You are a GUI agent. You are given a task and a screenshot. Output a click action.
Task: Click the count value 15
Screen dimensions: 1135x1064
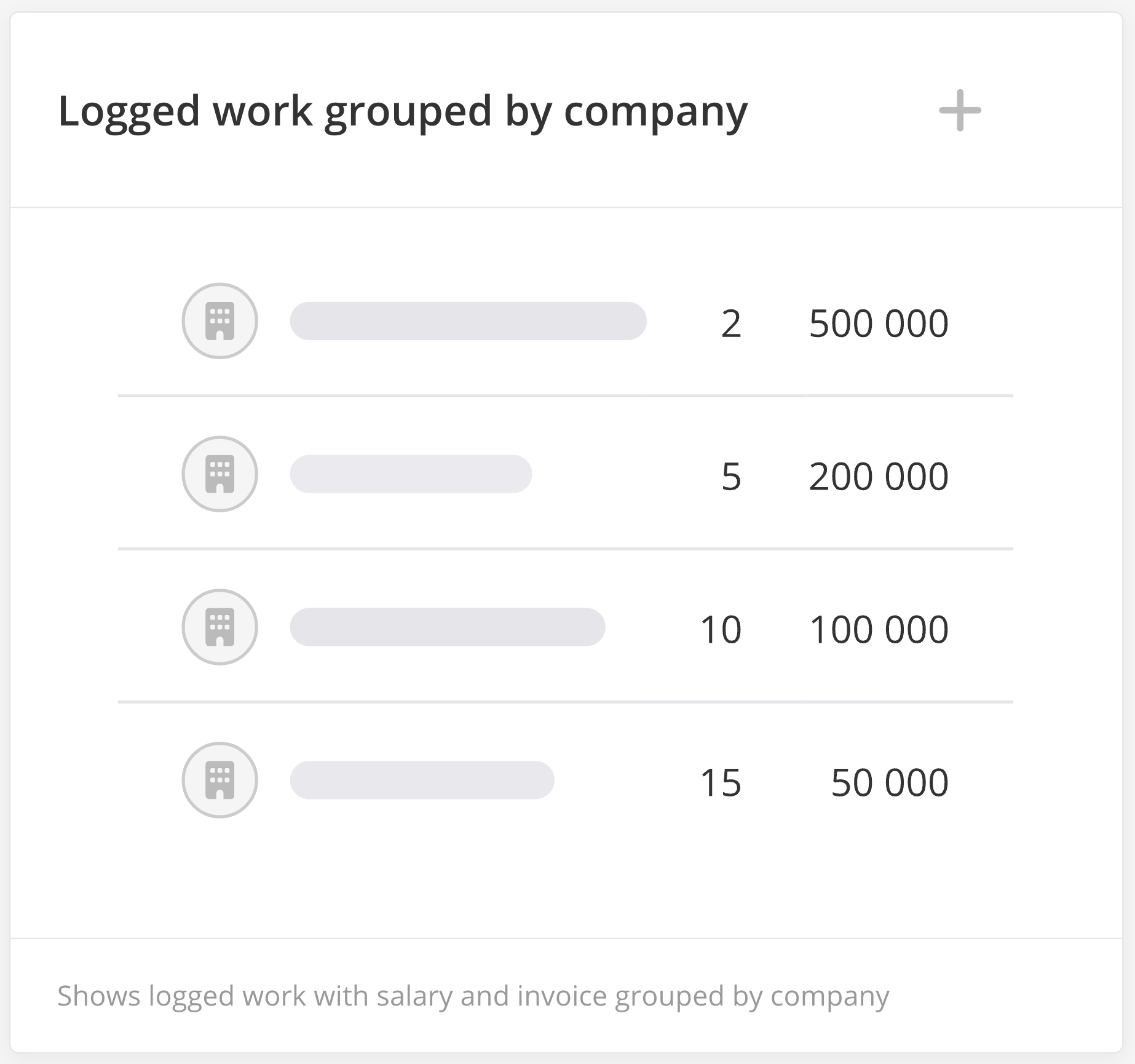click(721, 783)
